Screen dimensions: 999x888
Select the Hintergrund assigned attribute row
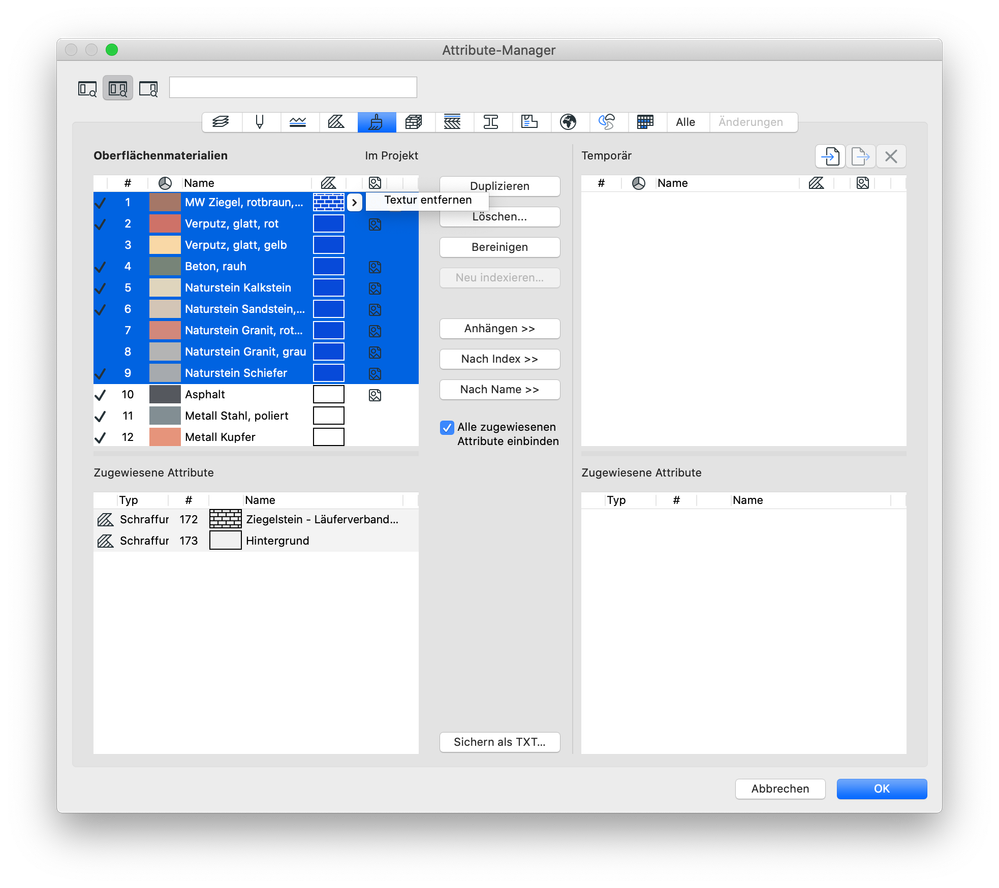coord(256,541)
